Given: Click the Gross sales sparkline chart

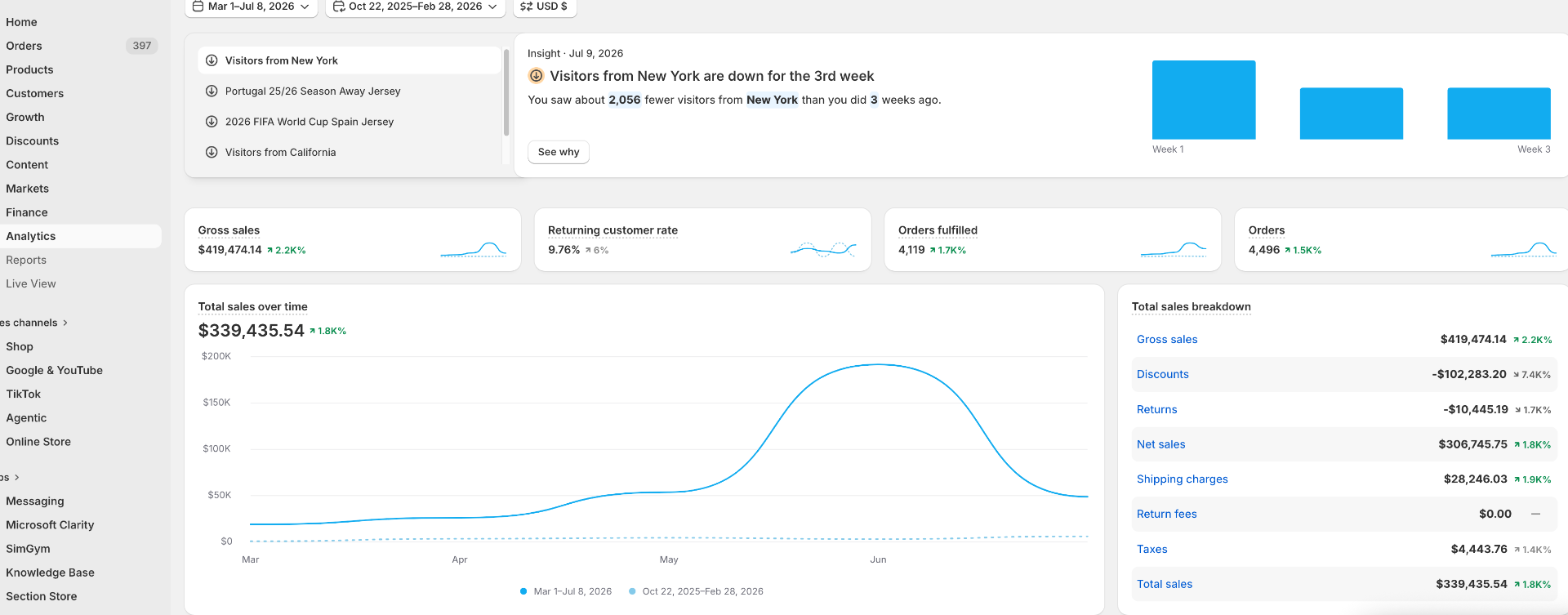Looking at the screenshot, I should 474,250.
